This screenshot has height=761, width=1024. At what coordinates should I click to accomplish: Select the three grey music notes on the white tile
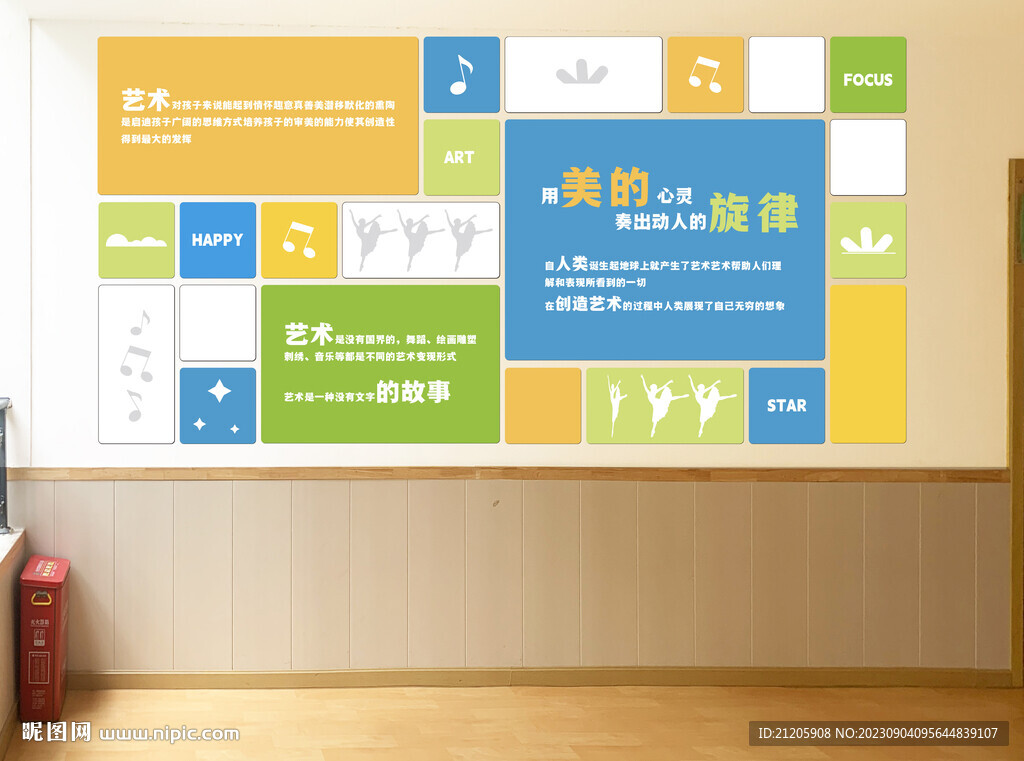pyautogui.click(x=136, y=364)
